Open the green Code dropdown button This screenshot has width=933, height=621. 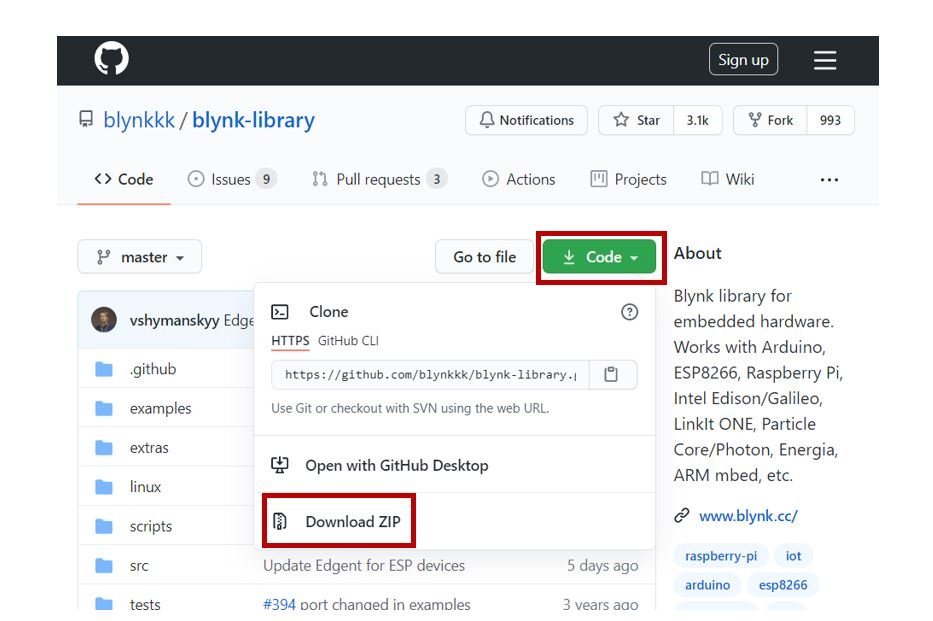point(599,257)
